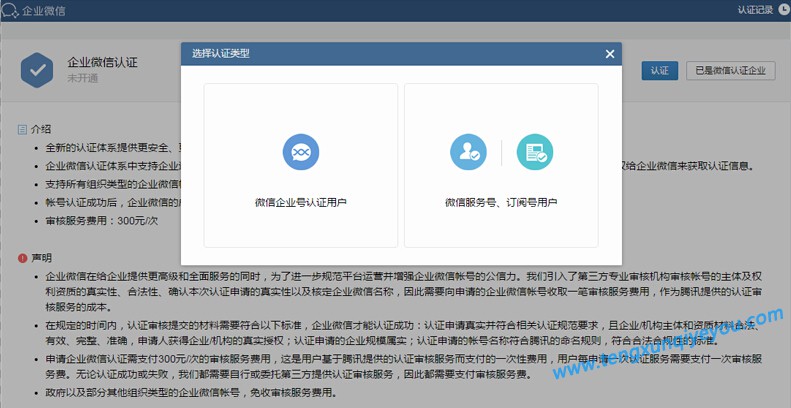
Task: Open 认证记录 link in header
Action: coord(755,10)
